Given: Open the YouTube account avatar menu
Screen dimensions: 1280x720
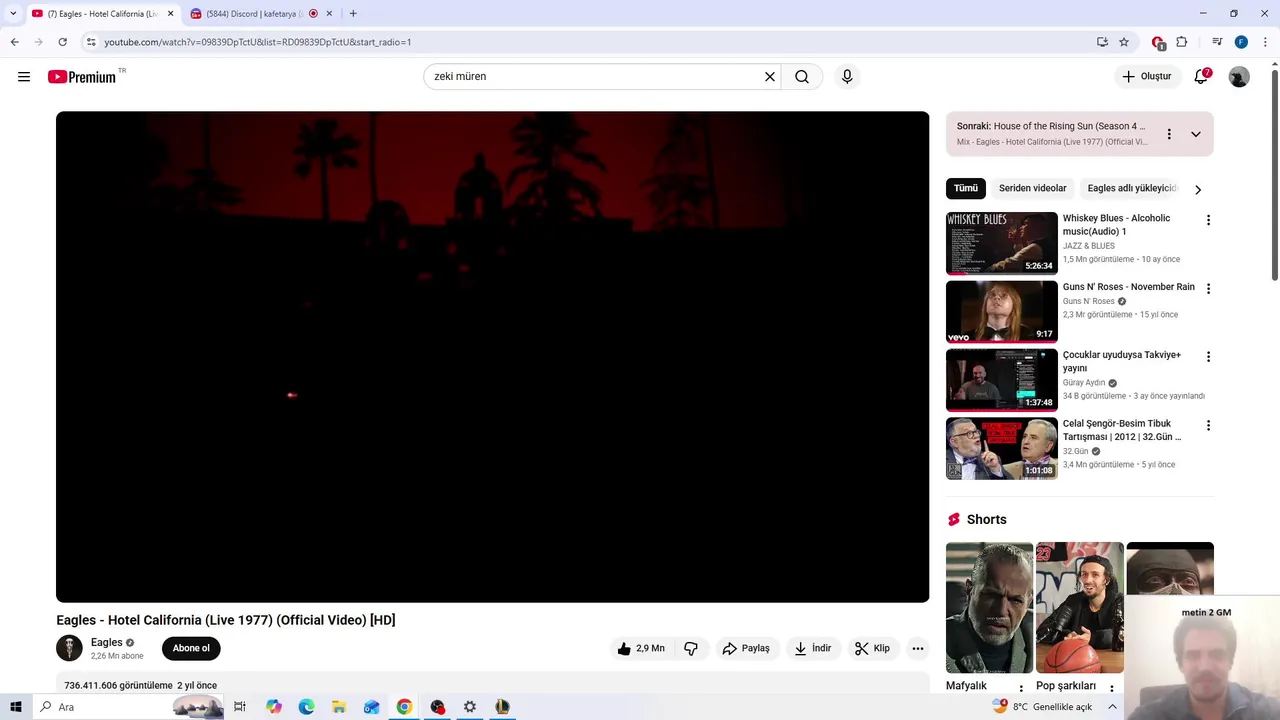Looking at the screenshot, I should (1239, 77).
